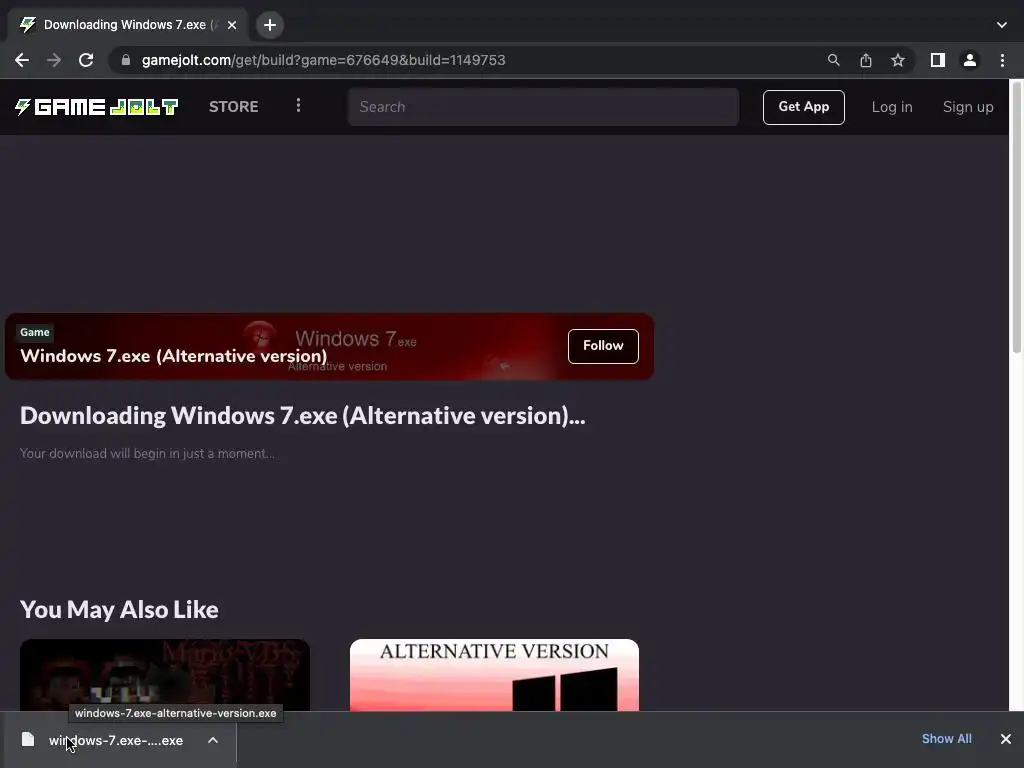Open the Chrome profile icon
The width and height of the screenshot is (1024, 768).
970,60
